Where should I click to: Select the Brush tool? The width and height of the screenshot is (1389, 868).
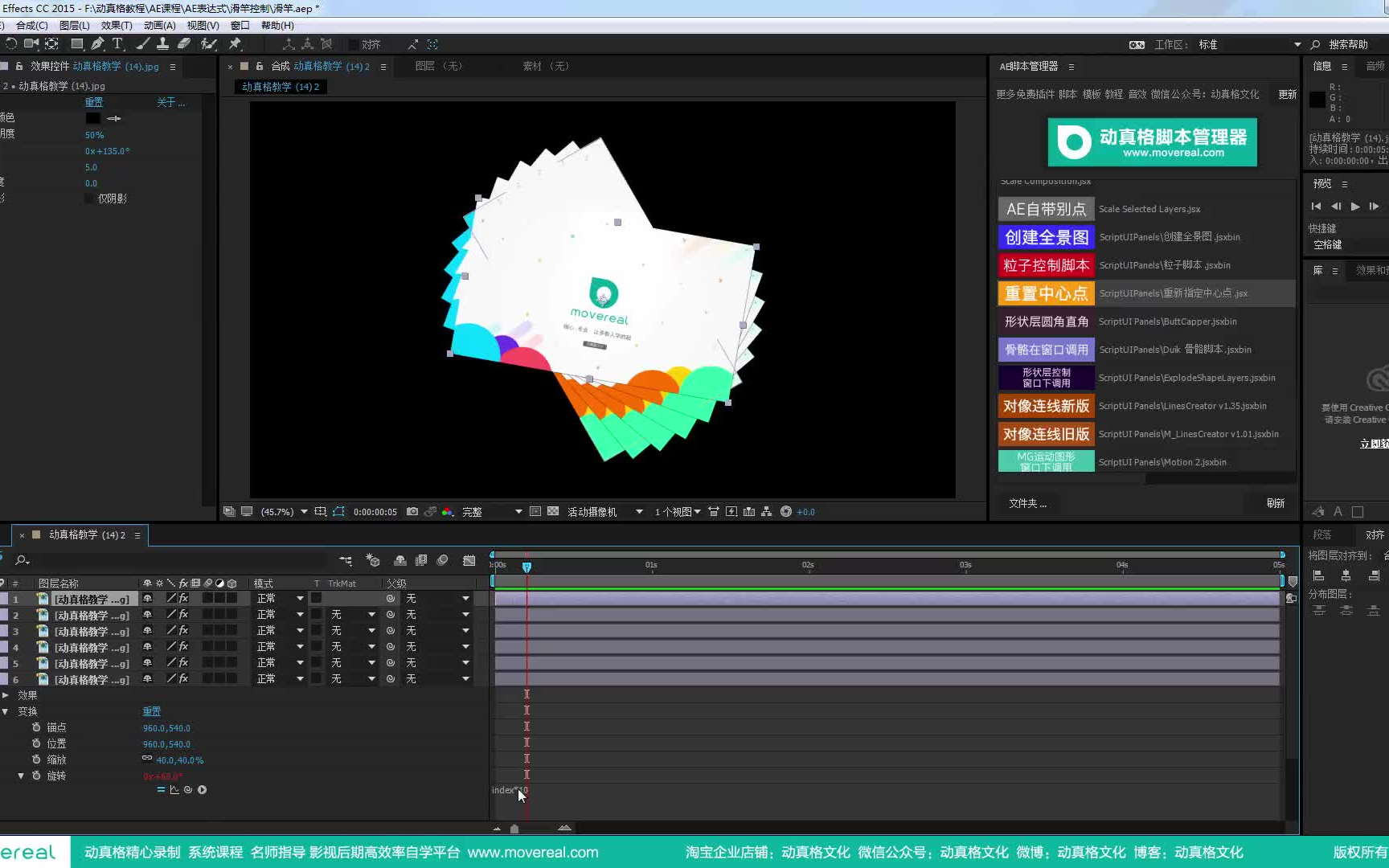(x=143, y=44)
